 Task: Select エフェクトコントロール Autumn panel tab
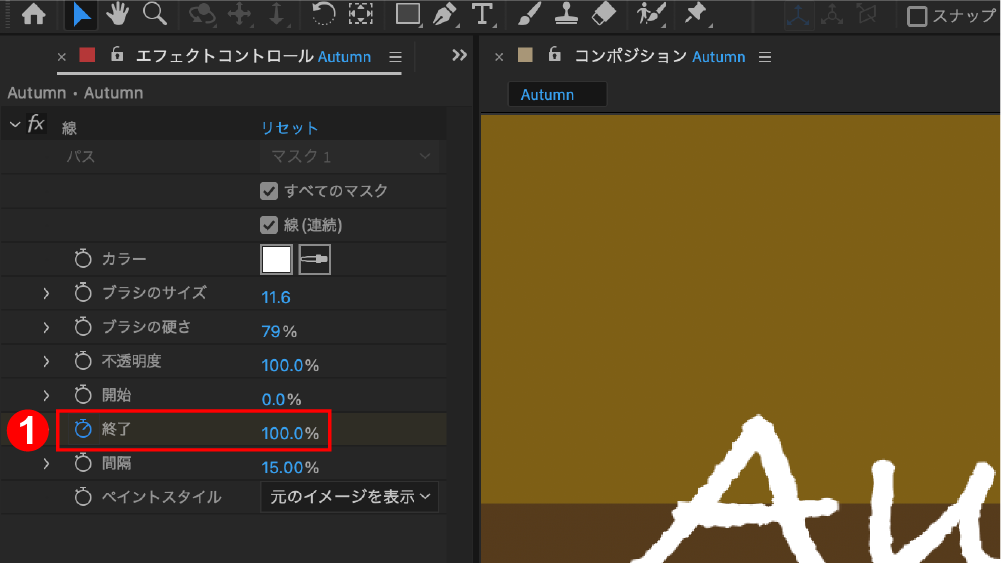point(253,56)
